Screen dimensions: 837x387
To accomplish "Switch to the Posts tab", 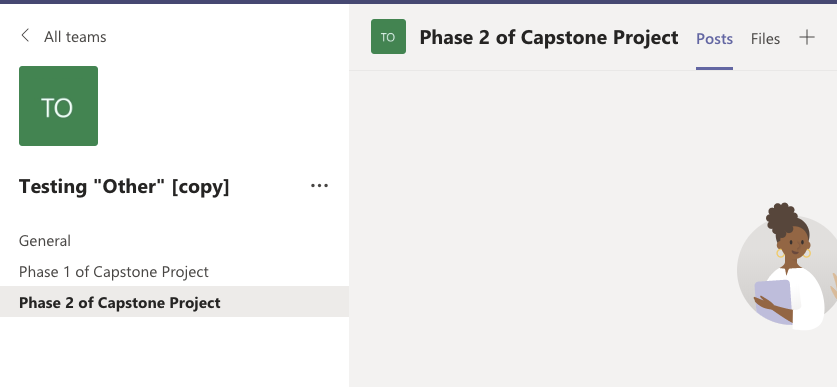I will [x=714, y=38].
